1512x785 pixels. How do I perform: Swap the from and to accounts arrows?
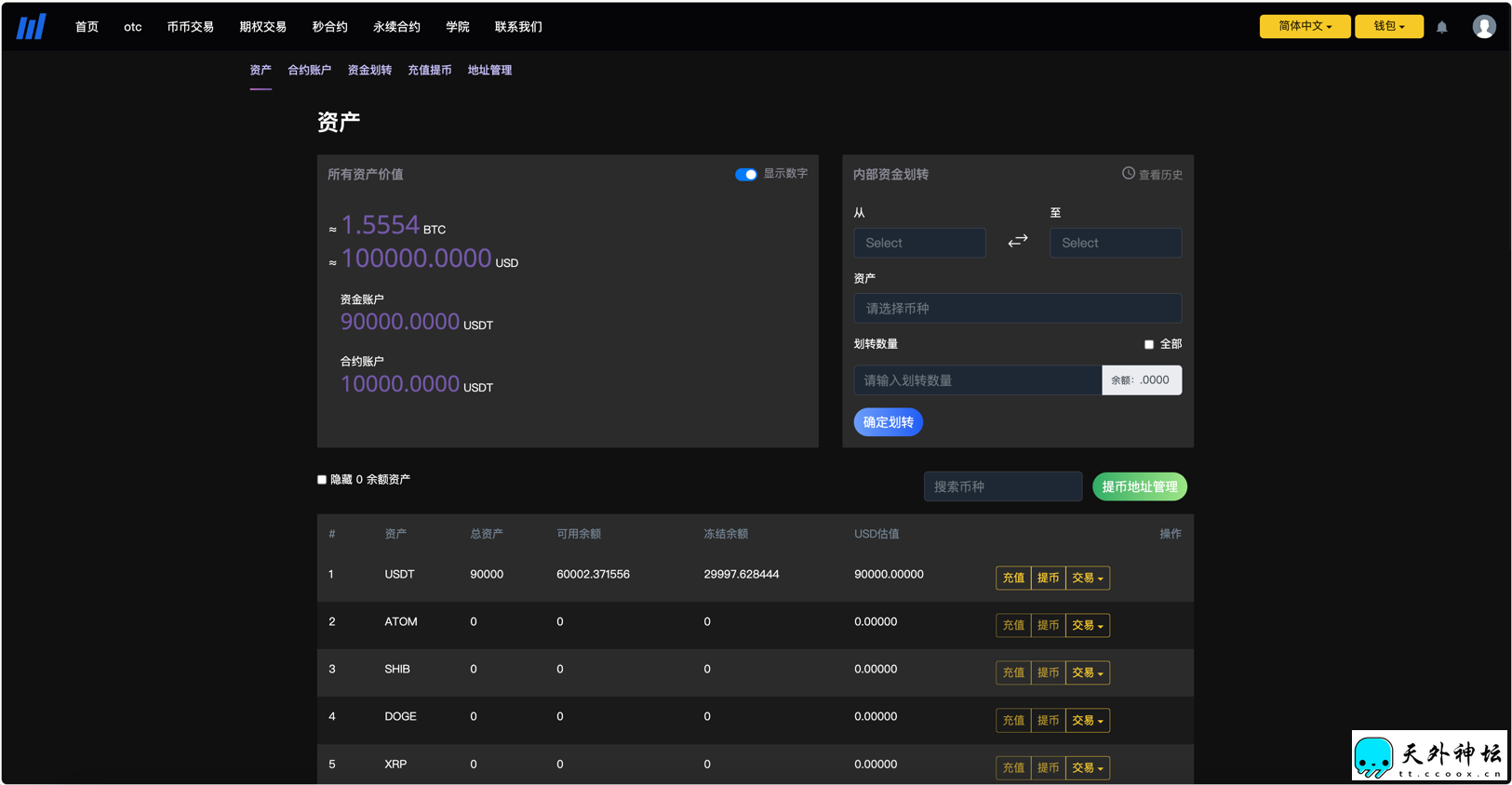point(1018,241)
